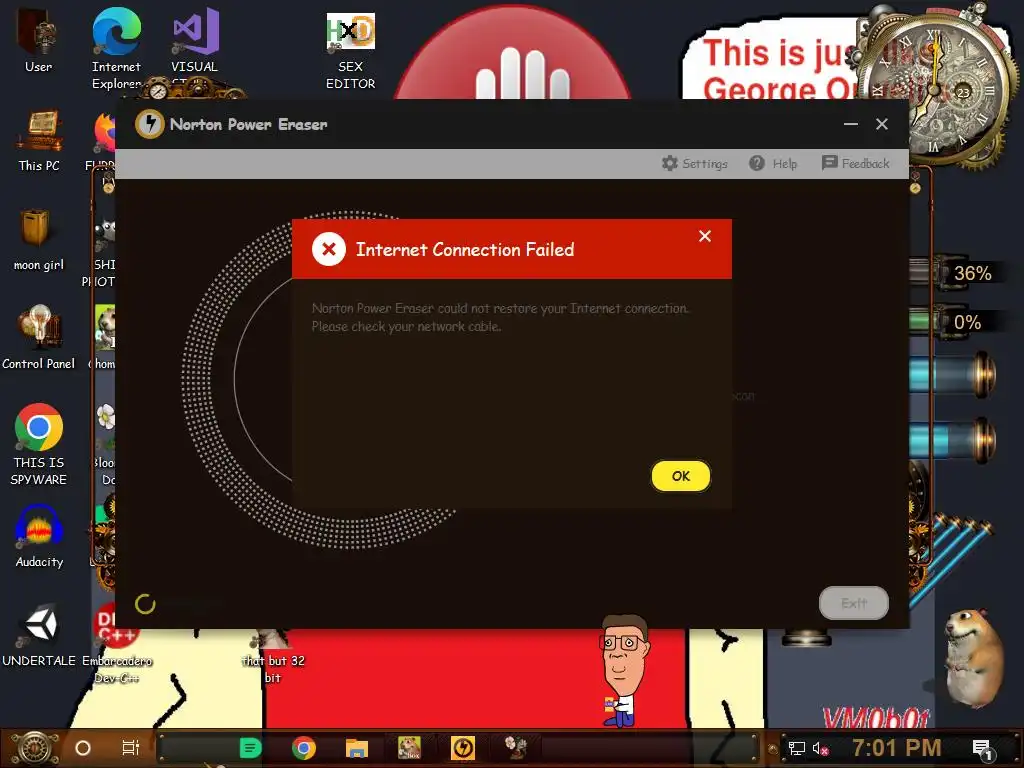Click the 0% gauge gadget
This screenshot has height=768, width=1024.
click(959, 322)
